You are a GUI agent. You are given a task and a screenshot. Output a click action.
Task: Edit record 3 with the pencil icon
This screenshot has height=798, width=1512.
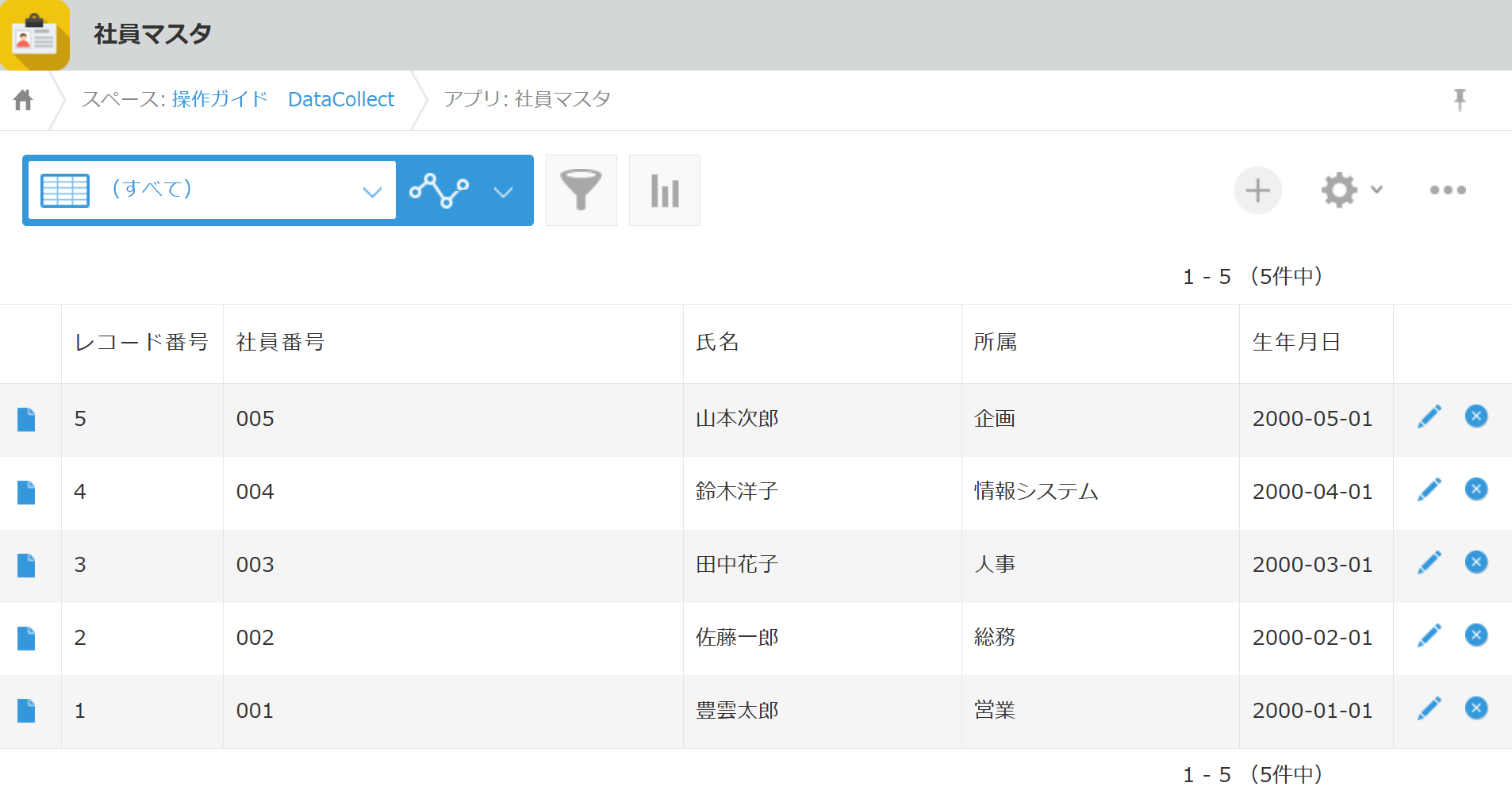[1430, 562]
